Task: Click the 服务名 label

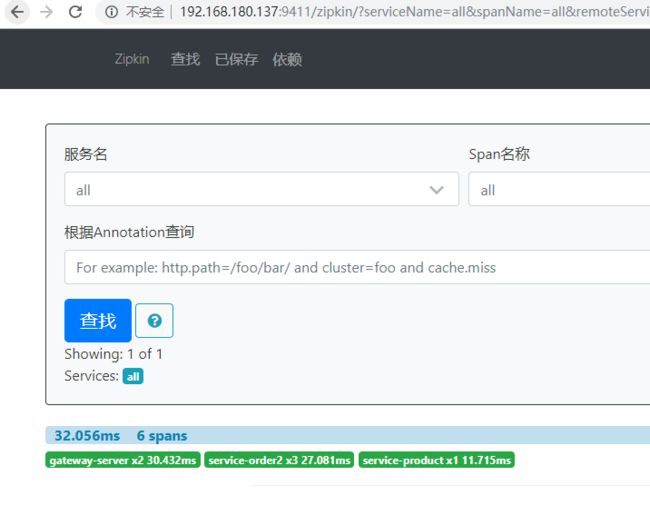Action: pyautogui.click(x=86, y=154)
